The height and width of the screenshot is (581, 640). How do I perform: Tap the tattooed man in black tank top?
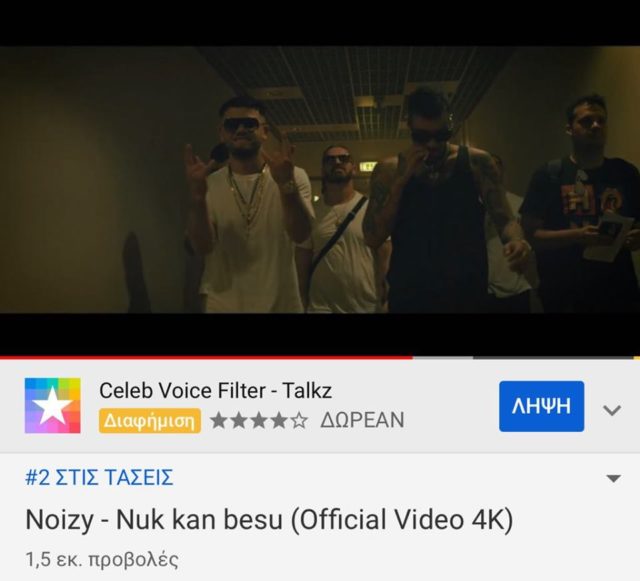tap(439, 204)
